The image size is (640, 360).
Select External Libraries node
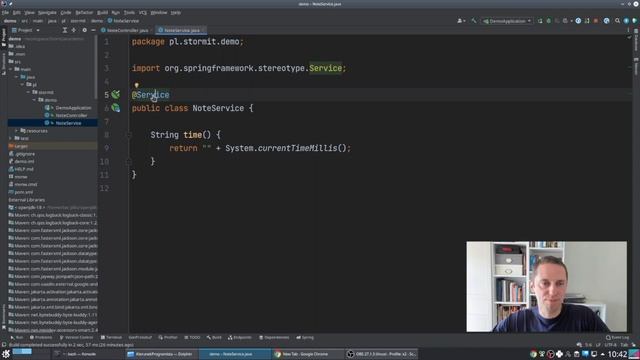pyautogui.click(x=27, y=200)
